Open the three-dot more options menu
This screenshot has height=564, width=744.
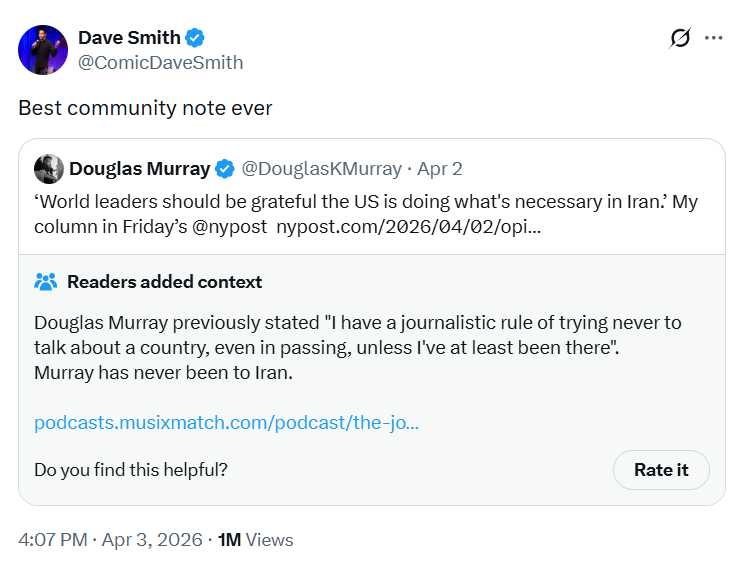coord(713,39)
